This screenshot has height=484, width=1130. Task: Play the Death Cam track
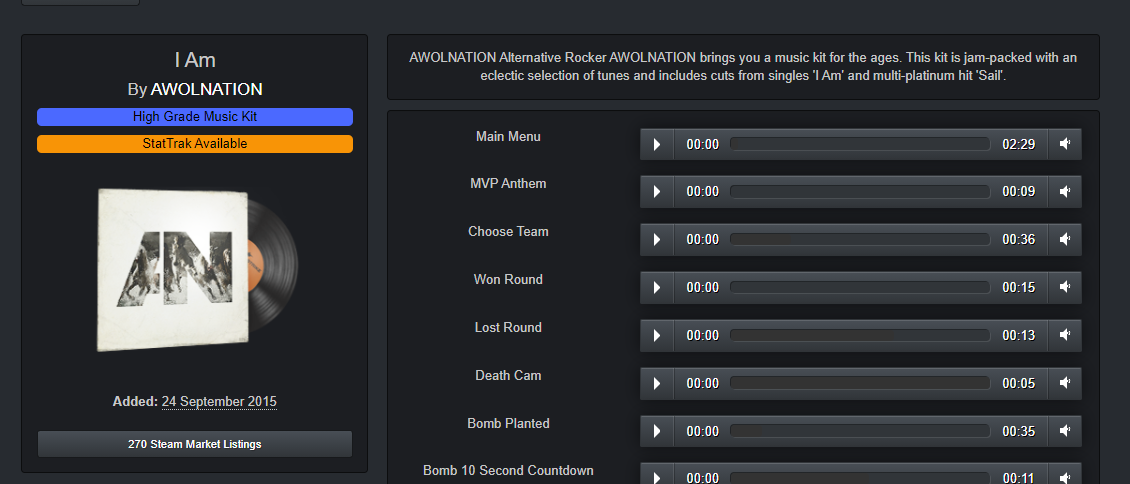[x=657, y=384]
